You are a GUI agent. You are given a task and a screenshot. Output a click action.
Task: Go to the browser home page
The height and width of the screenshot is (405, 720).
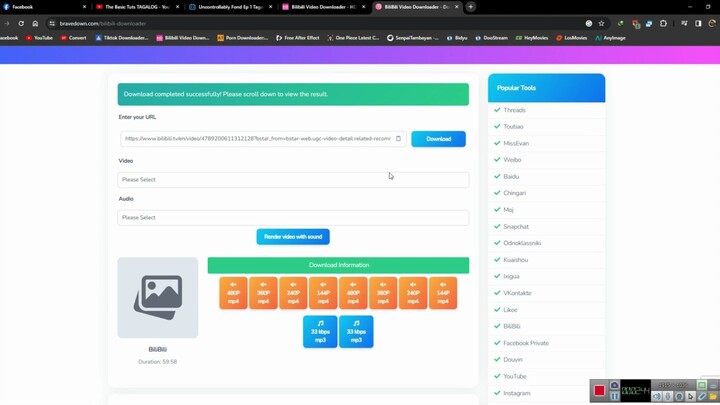pos(35,23)
